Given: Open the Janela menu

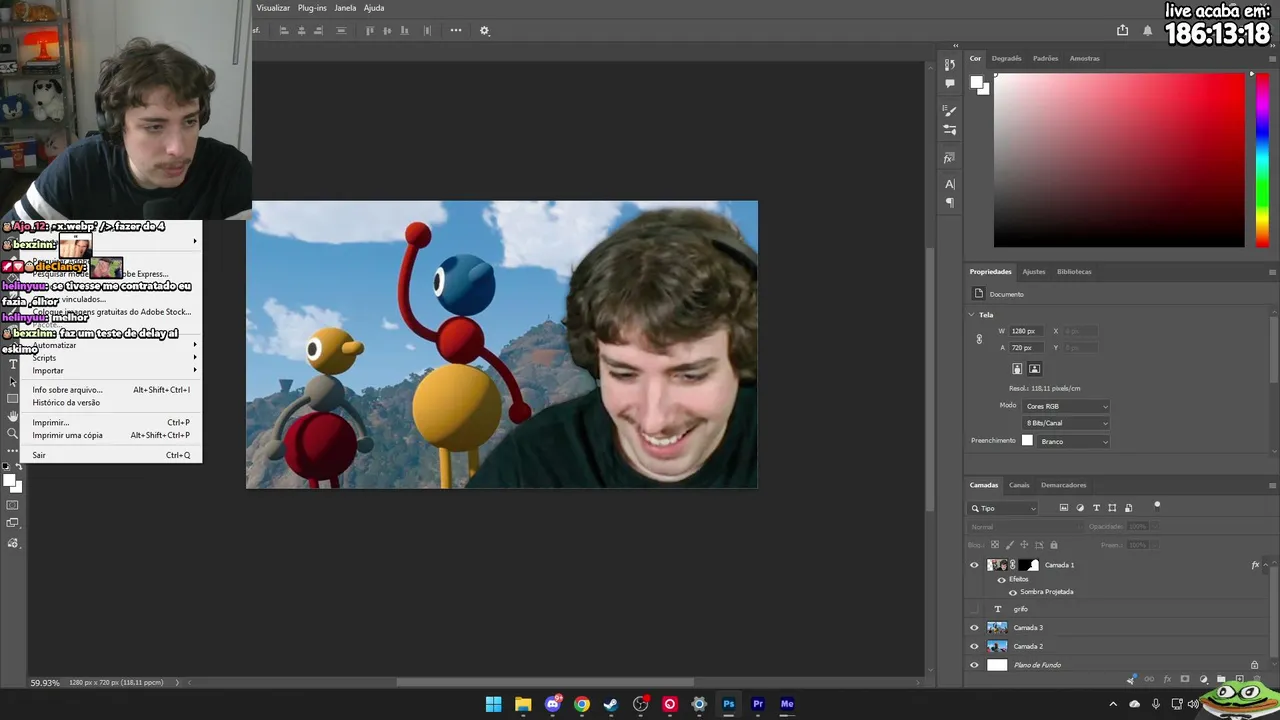Looking at the screenshot, I should point(345,8).
